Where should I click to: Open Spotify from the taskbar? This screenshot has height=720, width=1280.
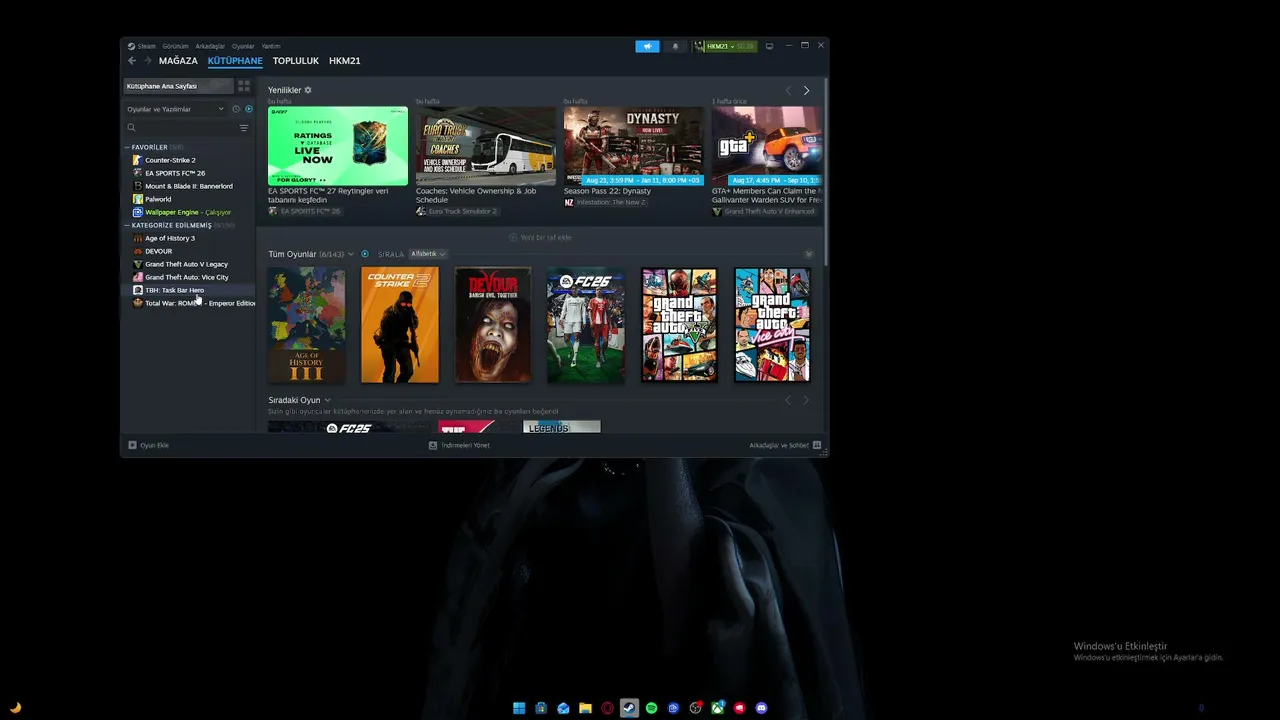651,708
